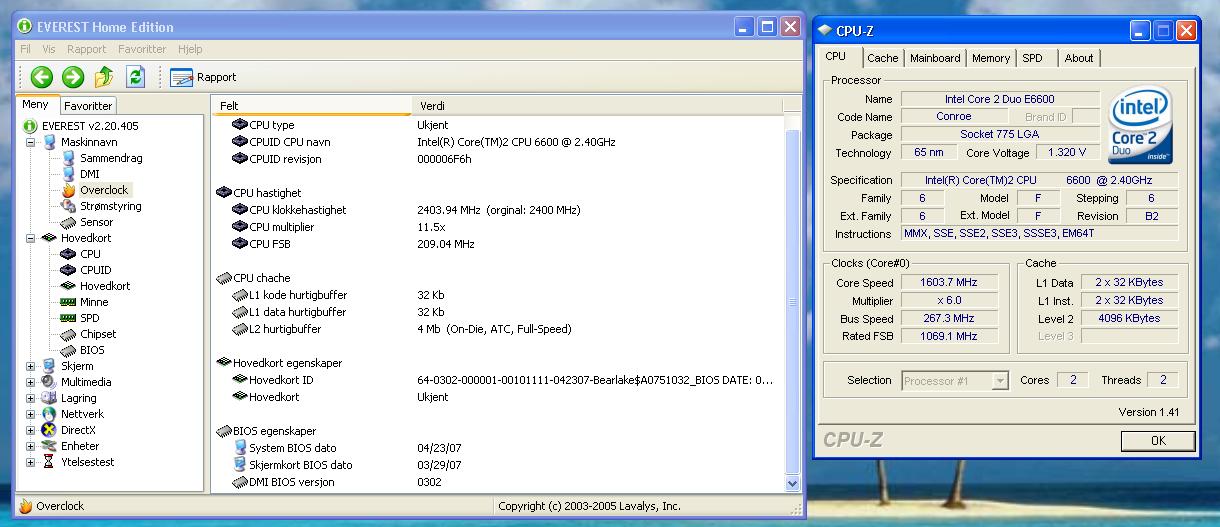Viewport: 1220px width, 527px height.
Task: Collapse the Hovedkort tree node
Action: coord(30,238)
